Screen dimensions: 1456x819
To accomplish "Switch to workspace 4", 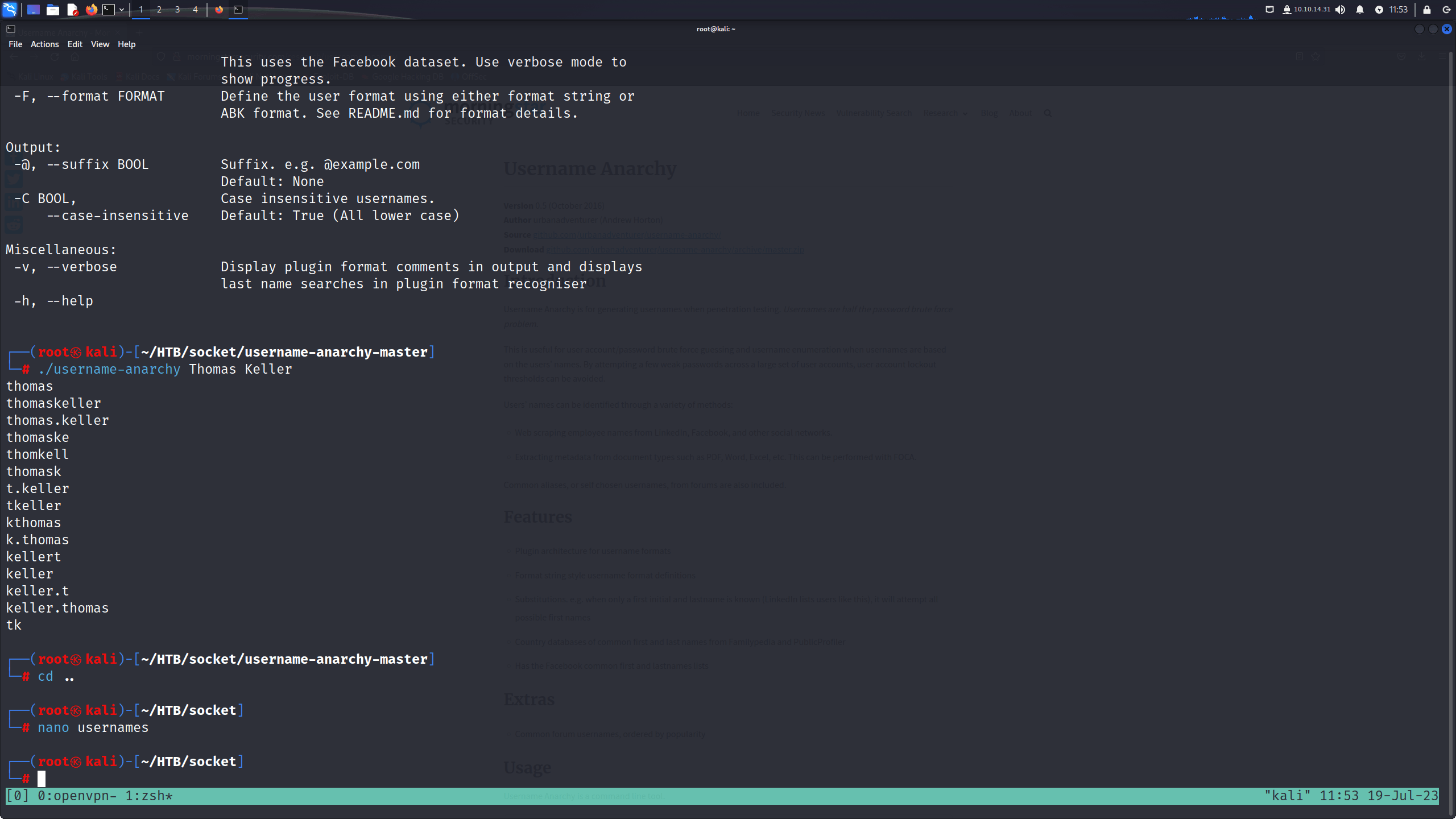I will [x=195, y=10].
